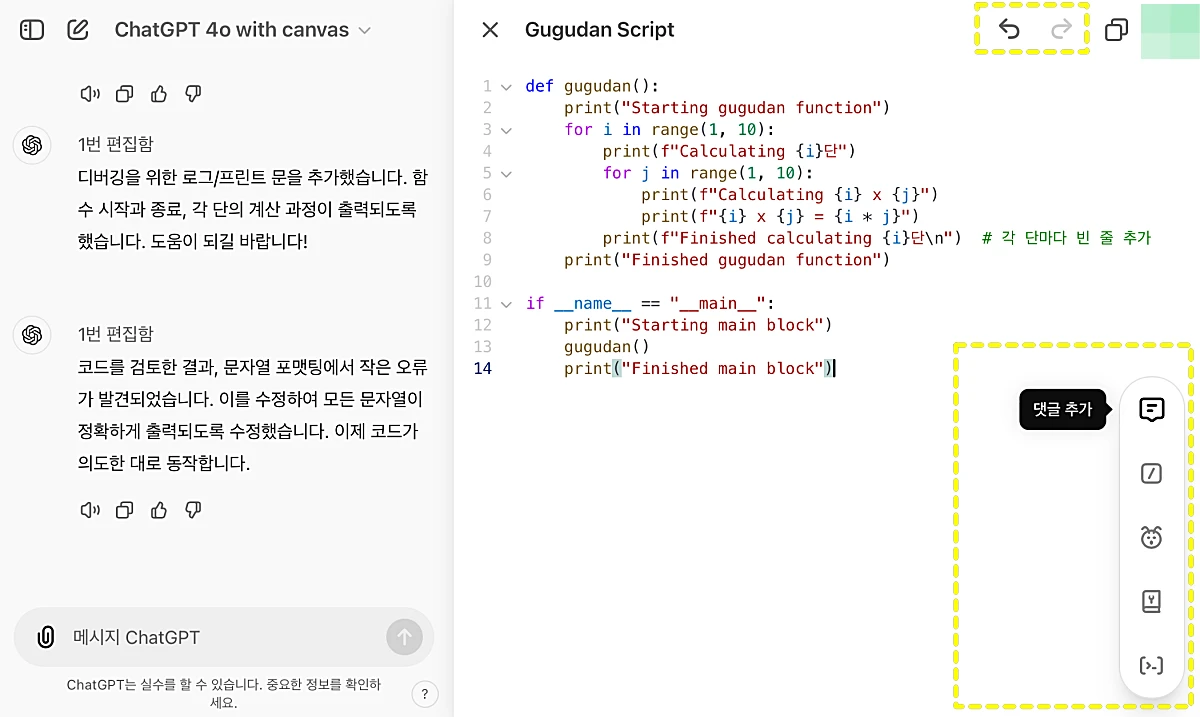Click line 6 print Calculating {i} x {j}

pyautogui.click(x=790, y=195)
